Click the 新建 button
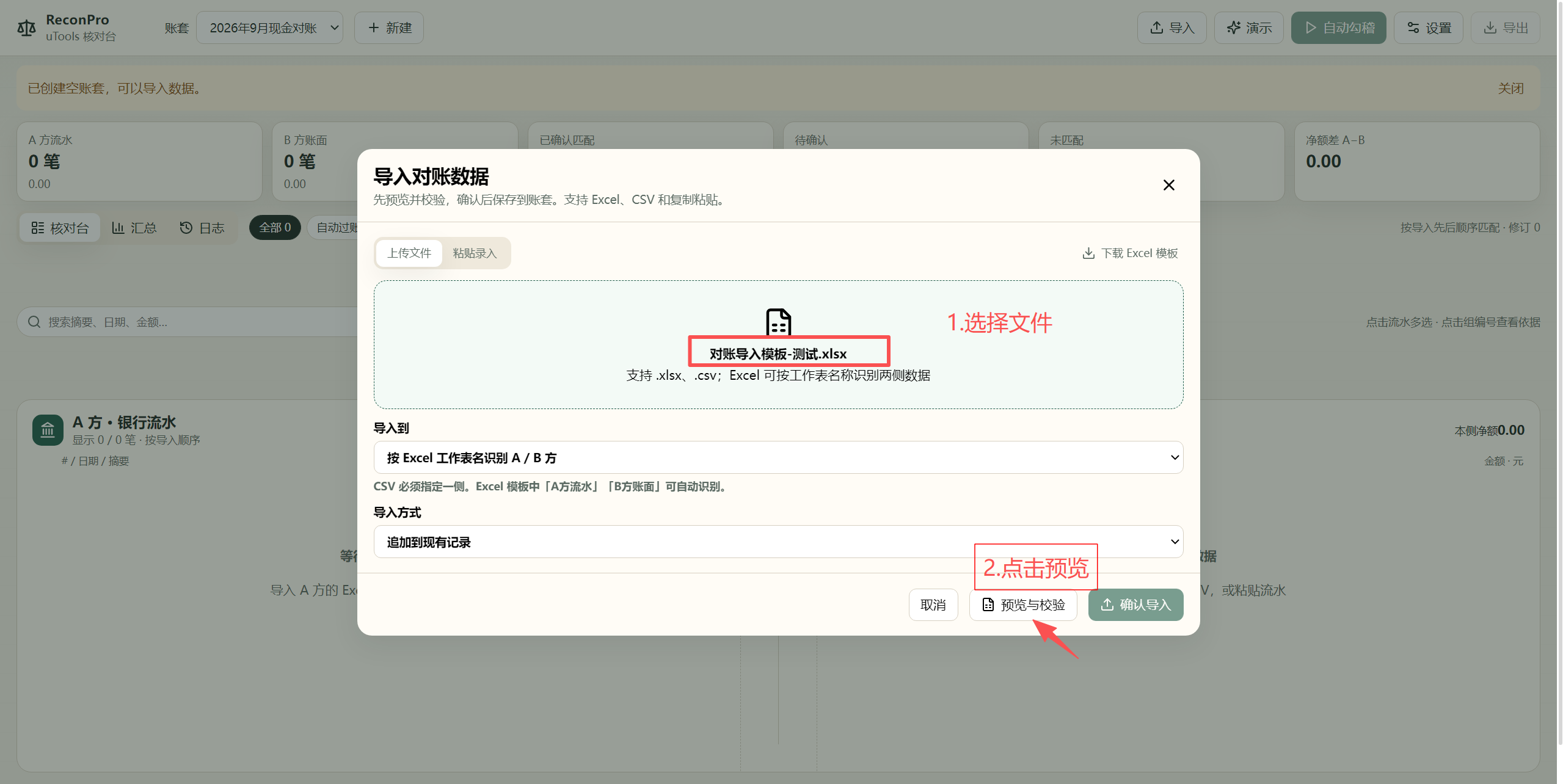The width and height of the screenshot is (1563, 784). (389, 27)
